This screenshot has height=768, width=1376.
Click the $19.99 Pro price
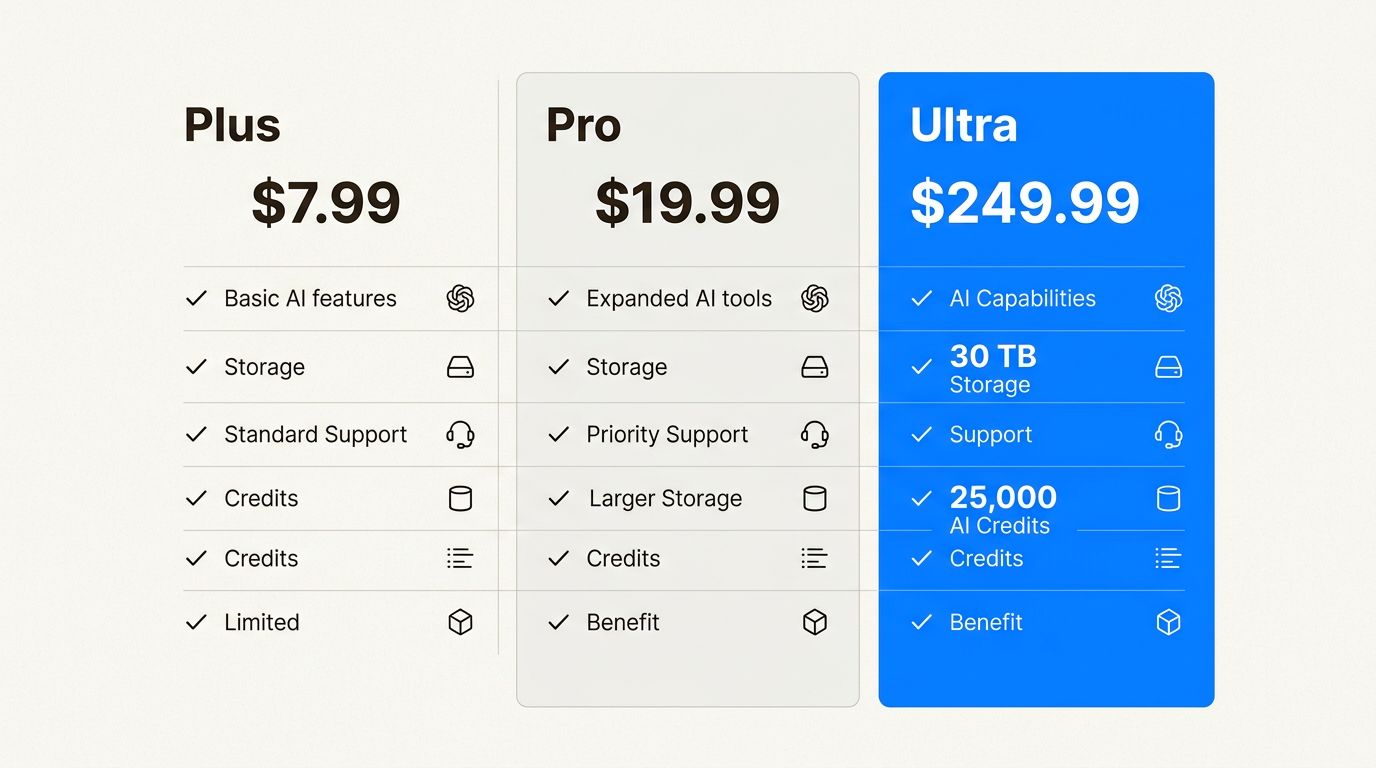click(x=687, y=203)
